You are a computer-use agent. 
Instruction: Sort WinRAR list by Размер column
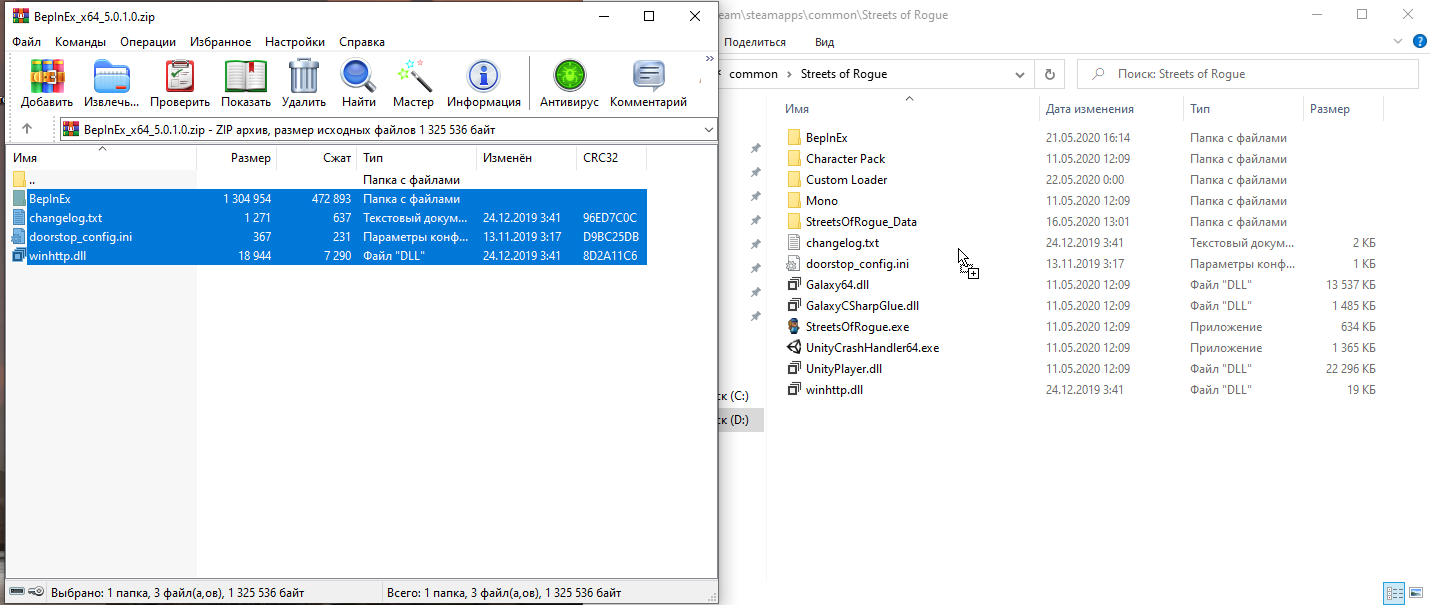point(236,158)
